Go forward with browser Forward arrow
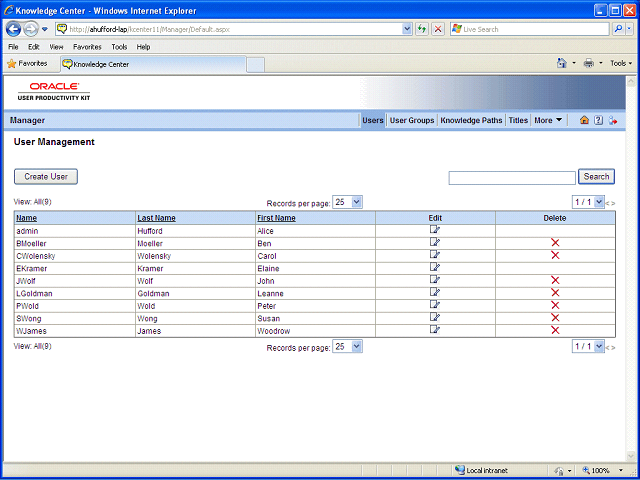 31,29
